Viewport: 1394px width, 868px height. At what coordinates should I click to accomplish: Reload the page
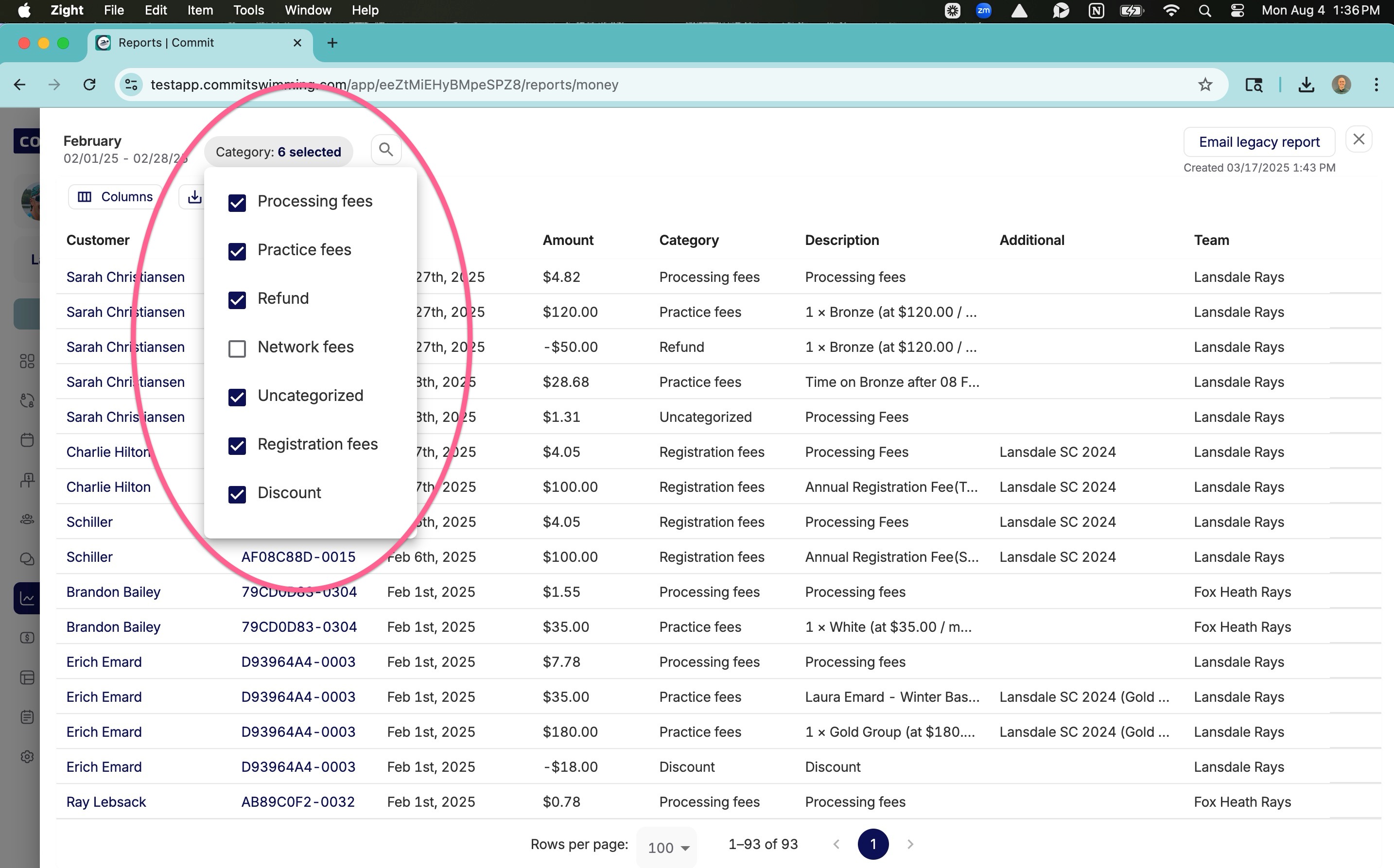tap(89, 85)
